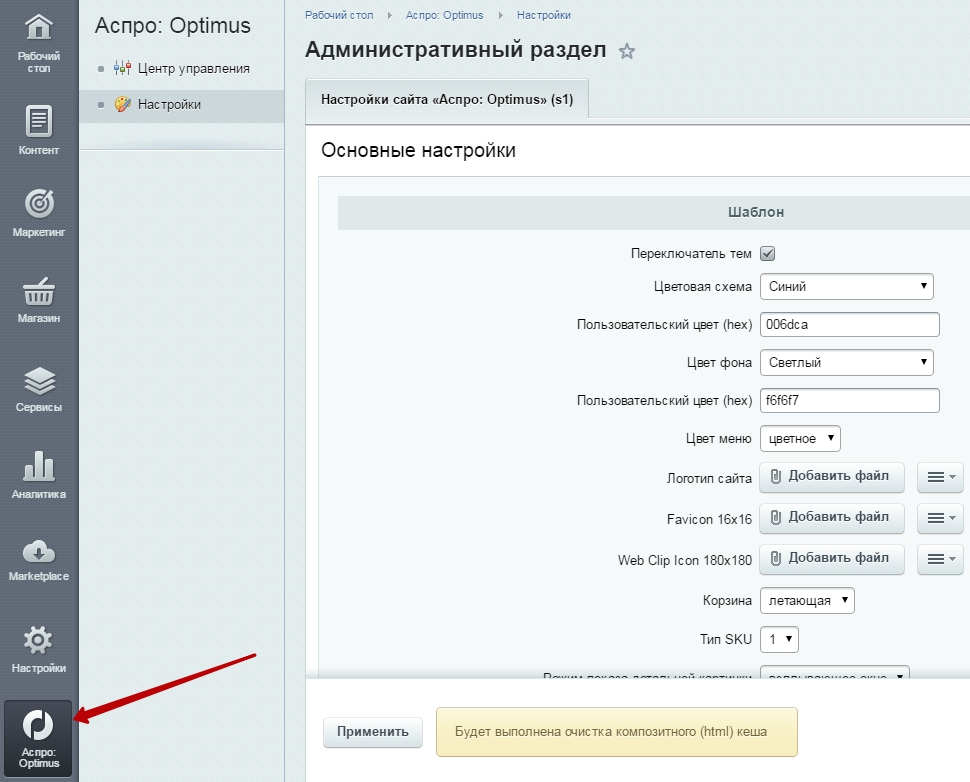Open the Корзина dropdown
Image resolution: width=970 pixels, height=782 pixels.
tap(807, 600)
